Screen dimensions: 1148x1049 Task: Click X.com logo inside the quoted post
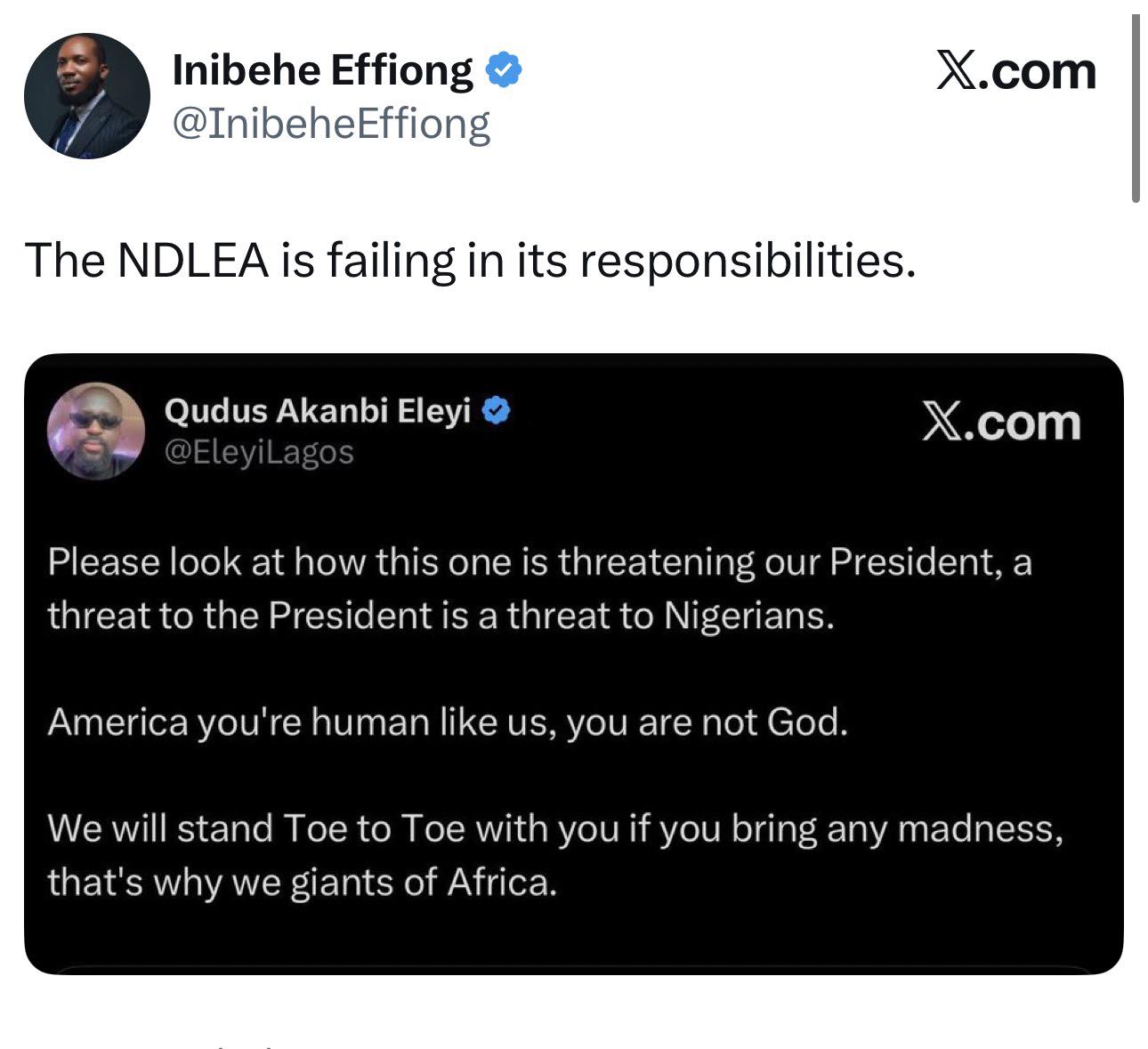click(x=1001, y=424)
